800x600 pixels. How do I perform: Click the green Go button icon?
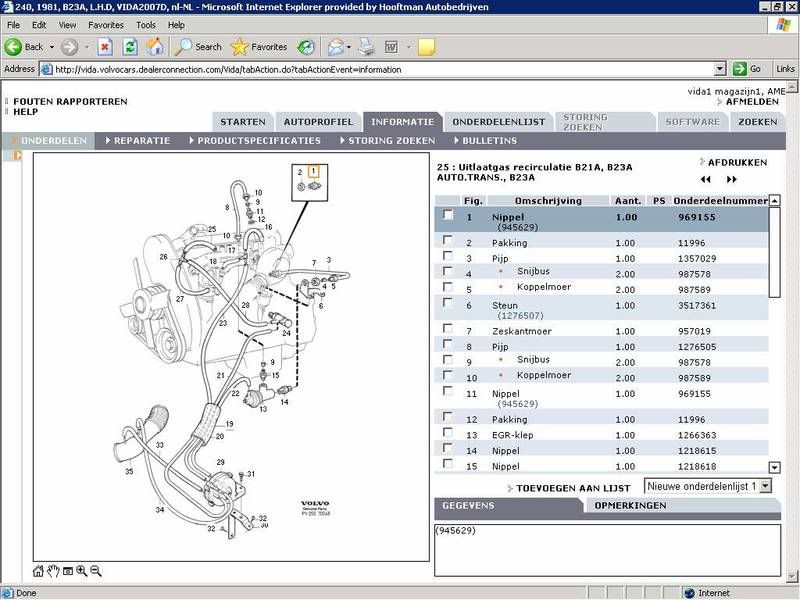[x=739, y=69]
